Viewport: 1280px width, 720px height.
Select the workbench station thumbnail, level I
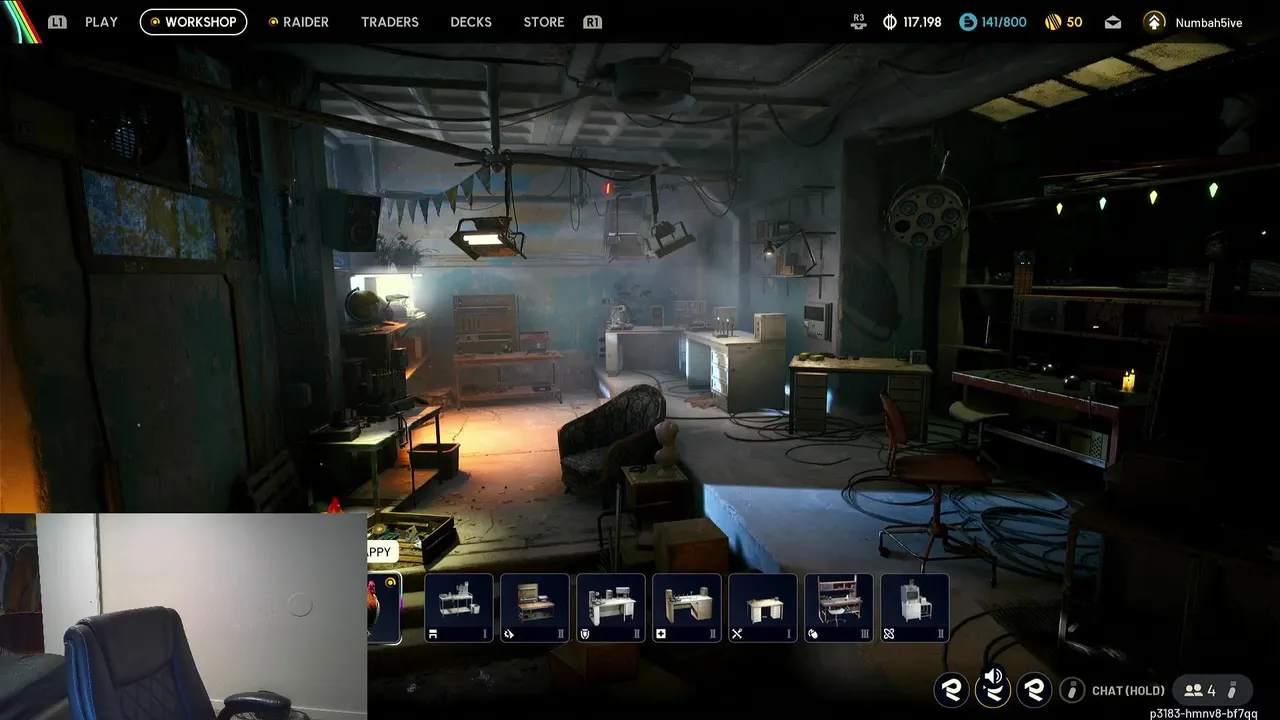(459, 608)
